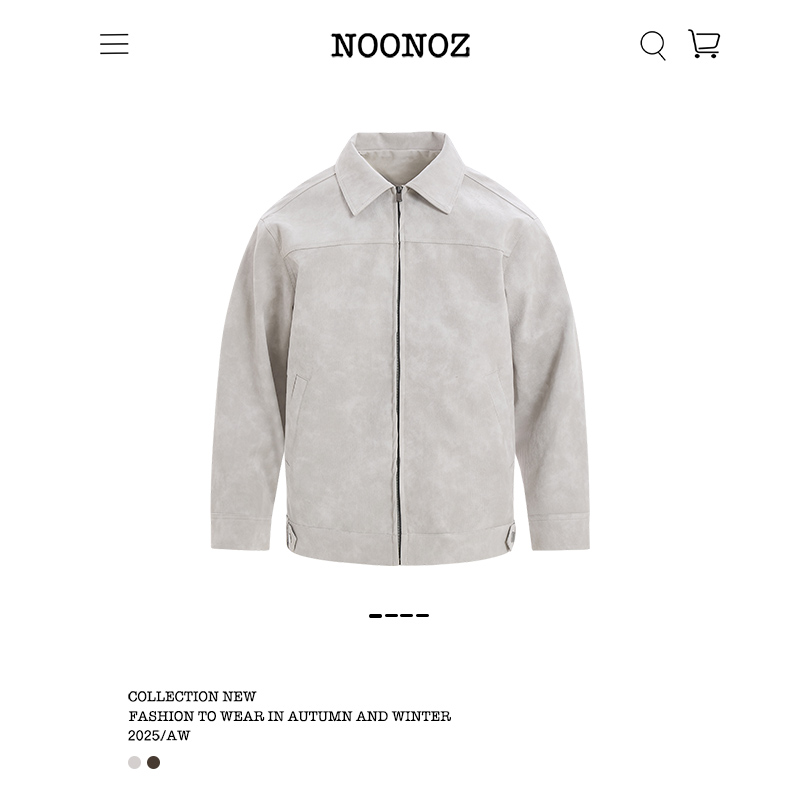Screen dimensions: 800x800
Task: Open the hamburger navigation menu
Action: click(x=114, y=44)
